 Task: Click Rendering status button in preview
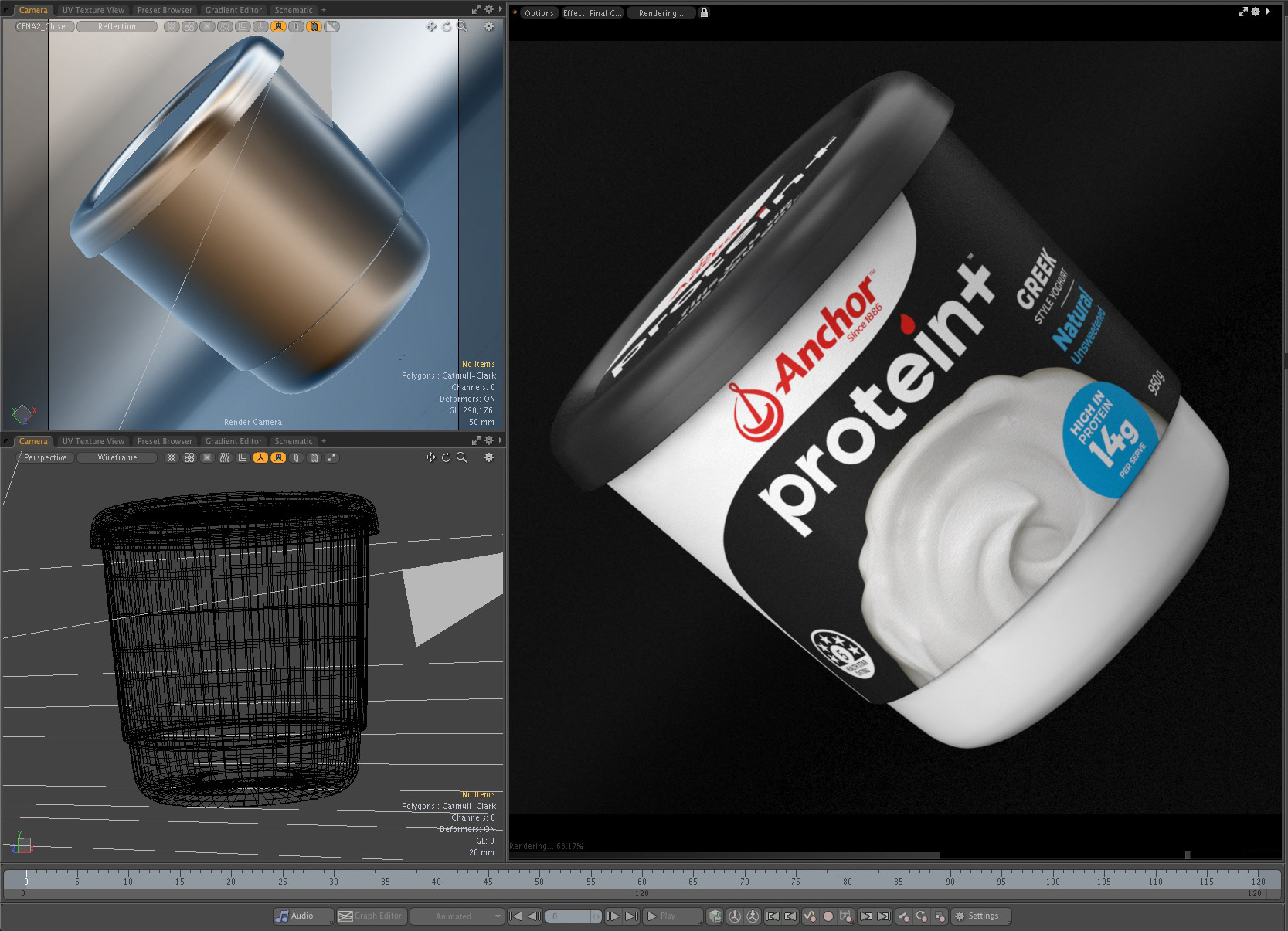661,13
